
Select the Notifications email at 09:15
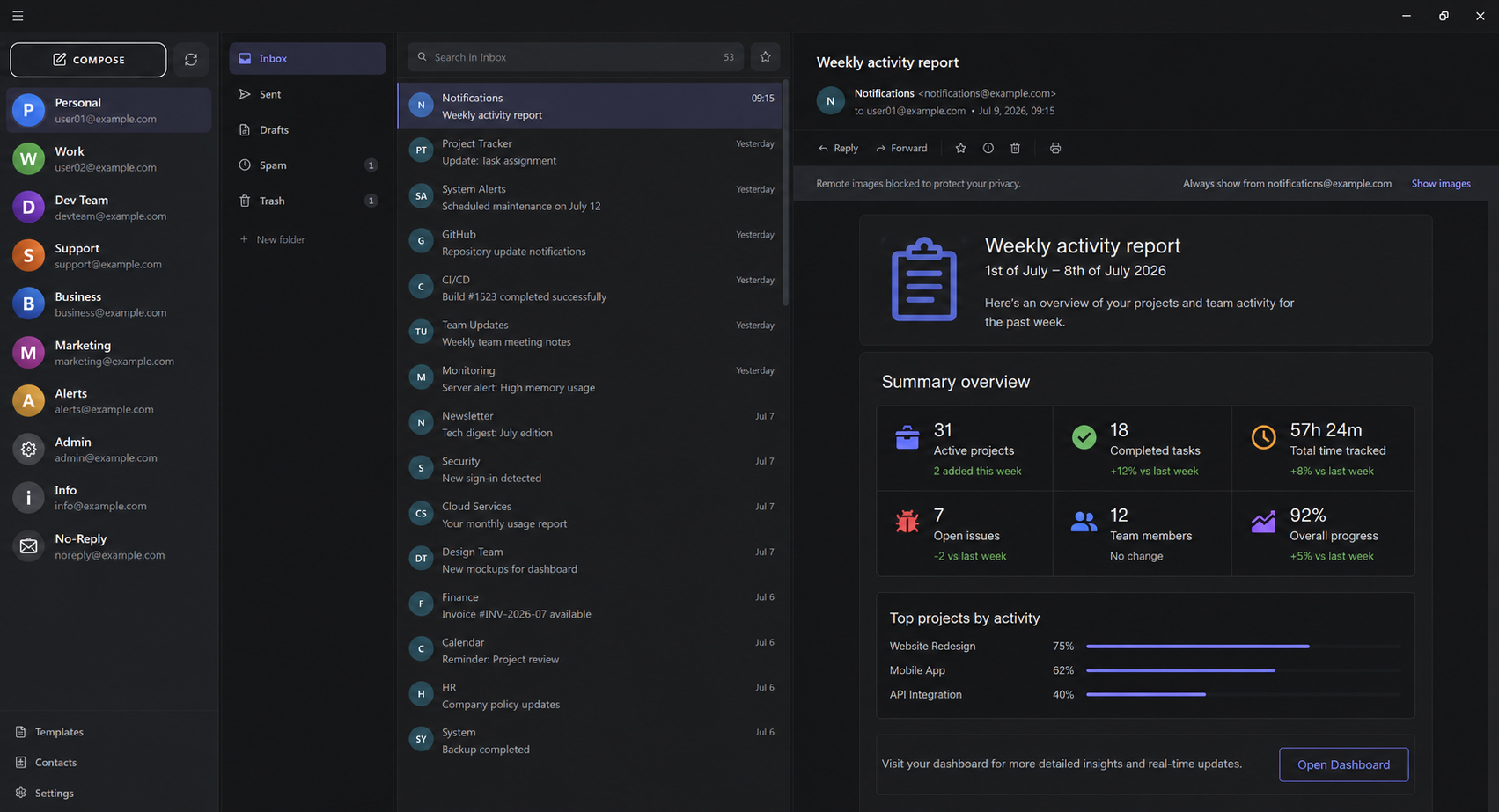[x=590, y=106]
